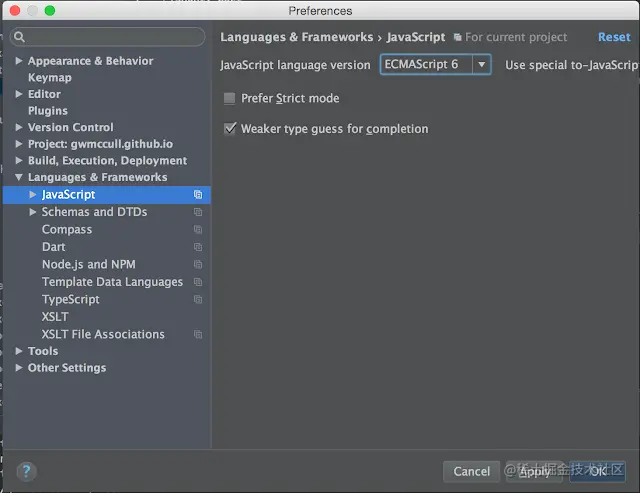Click the search magnifier icon
This screenshot has height=493, width=640.
(x=19, y=37)
